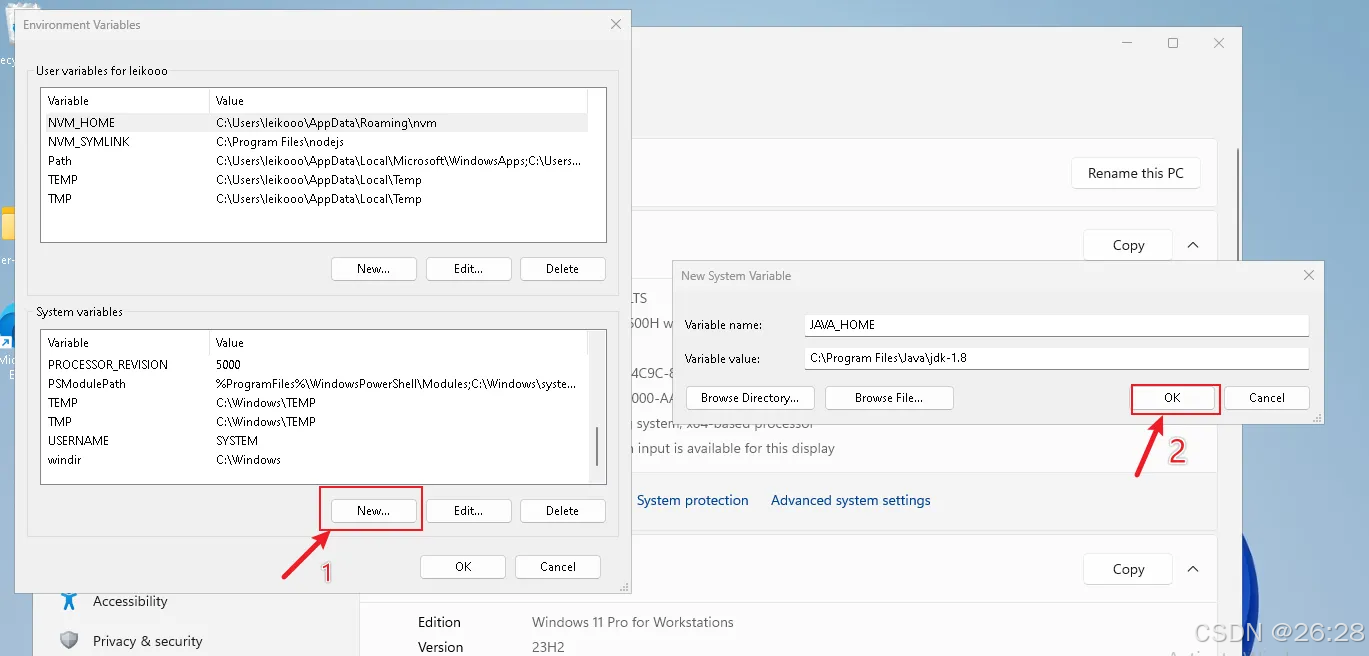Collapse the device specifications section chevron
Viewport: 1369px width, 656px height.
click(x=1193, y=245)
